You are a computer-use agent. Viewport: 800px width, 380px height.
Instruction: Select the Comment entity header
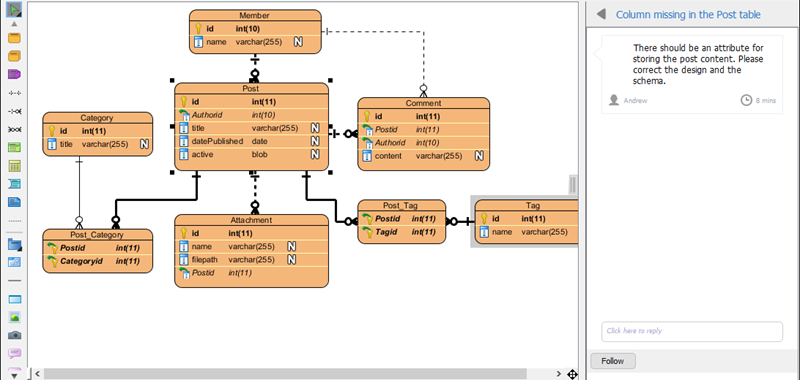click(423, 103)
